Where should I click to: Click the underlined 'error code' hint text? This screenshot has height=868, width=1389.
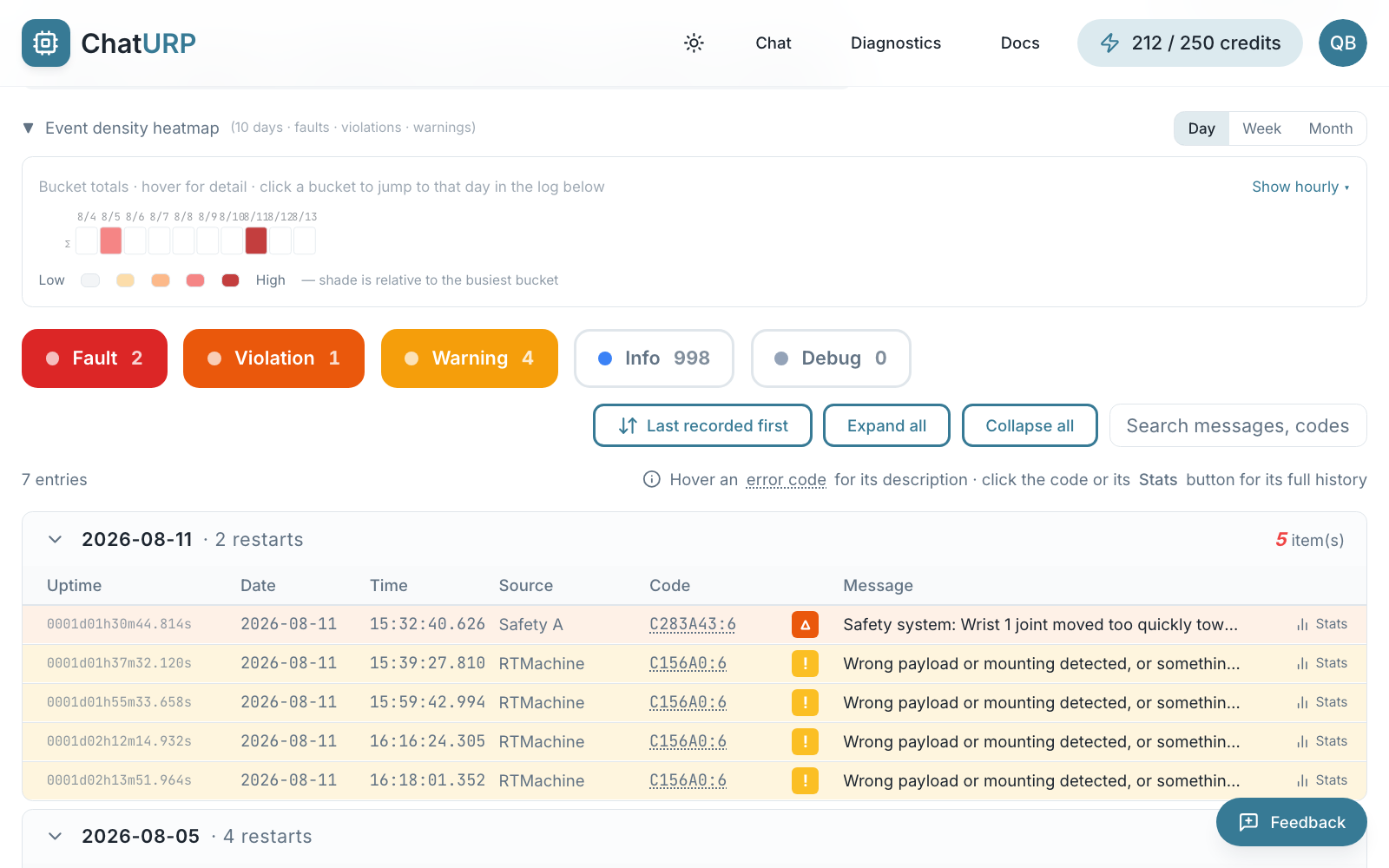pyautogui.click(x=786, y=479)
